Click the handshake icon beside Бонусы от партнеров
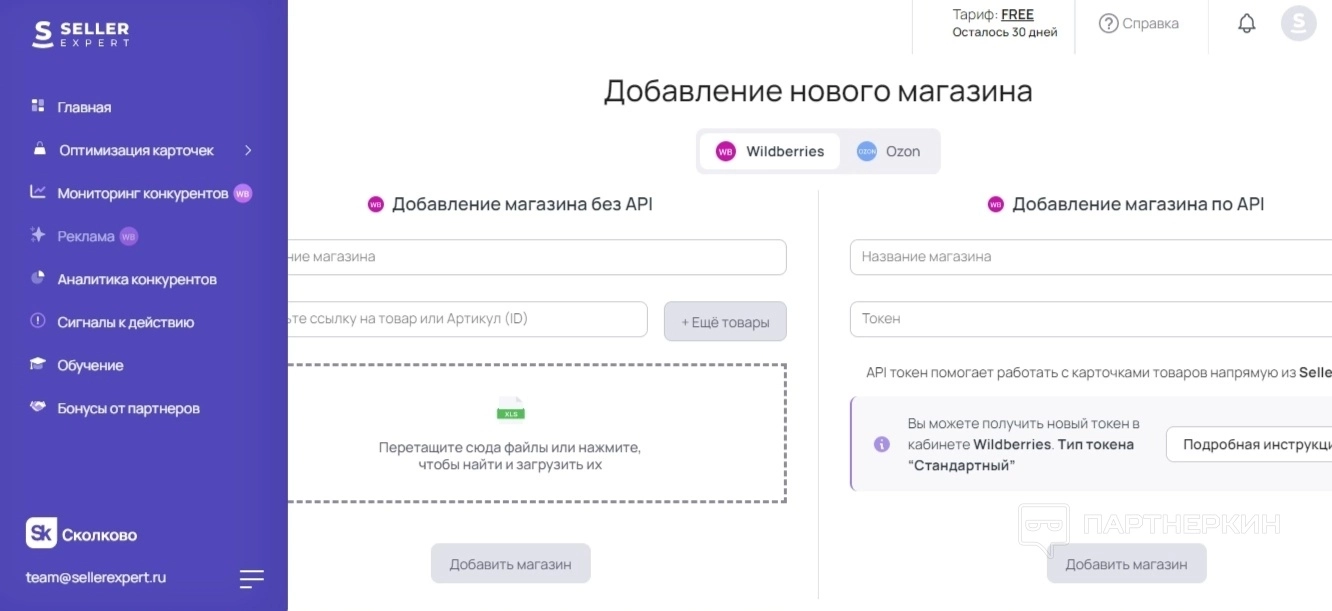Image resolution: width=1332 pixels, height=611 pixels. click(38, 407)
